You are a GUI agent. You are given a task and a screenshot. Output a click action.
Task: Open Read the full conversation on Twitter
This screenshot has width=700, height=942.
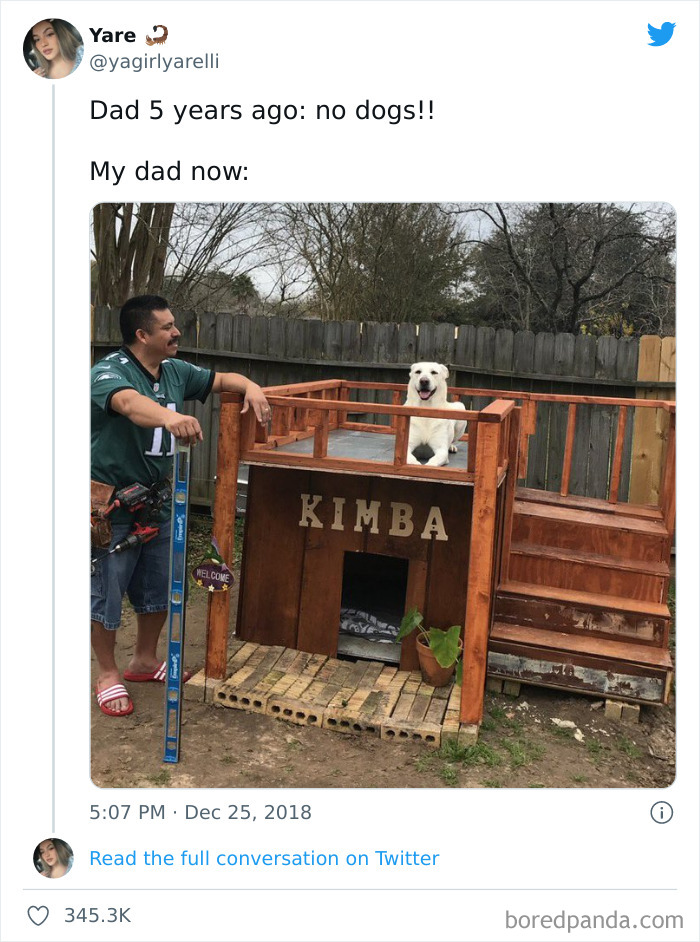pyautogui.click(x=265, y=858)
